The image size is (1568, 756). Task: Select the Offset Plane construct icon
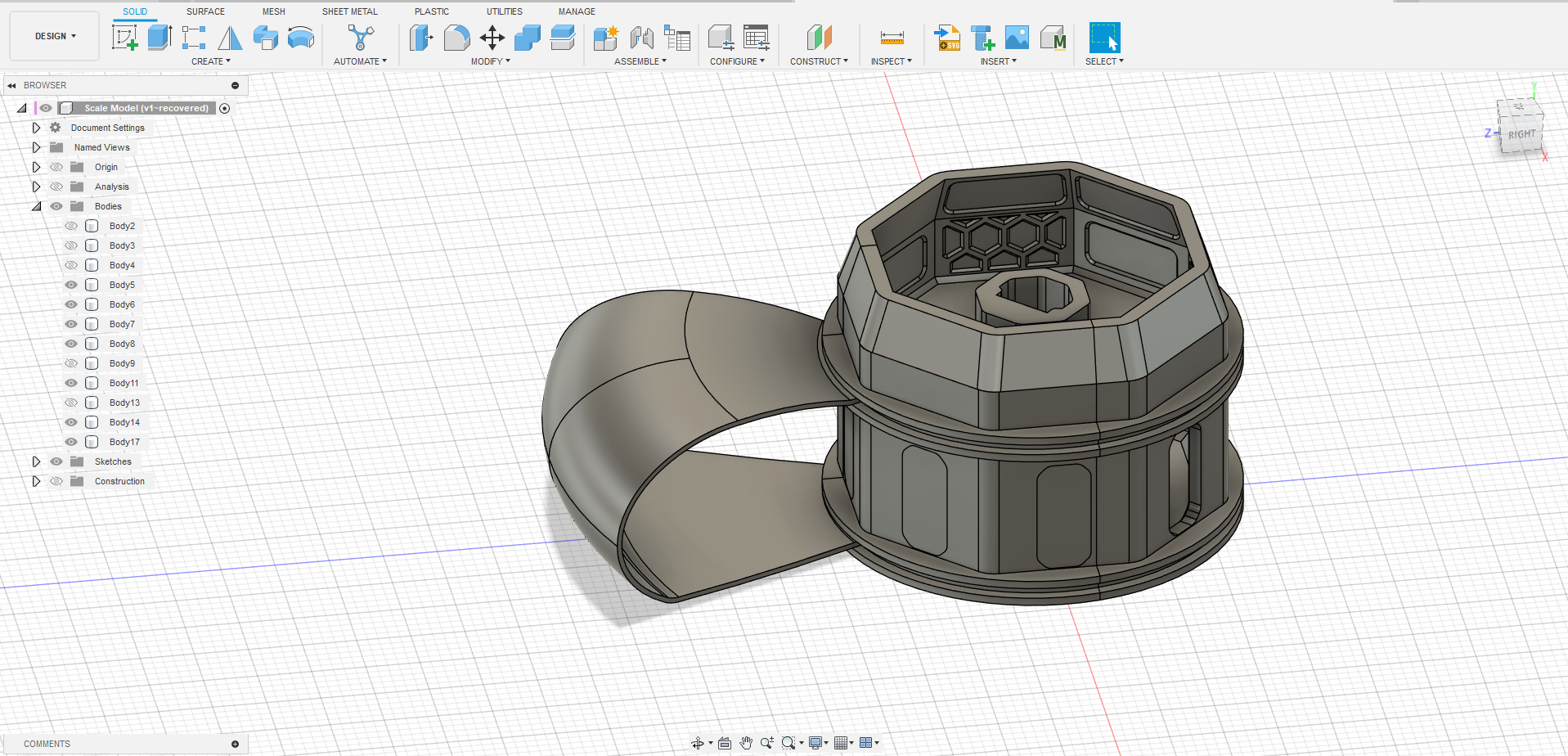click(x=819, y=38)
